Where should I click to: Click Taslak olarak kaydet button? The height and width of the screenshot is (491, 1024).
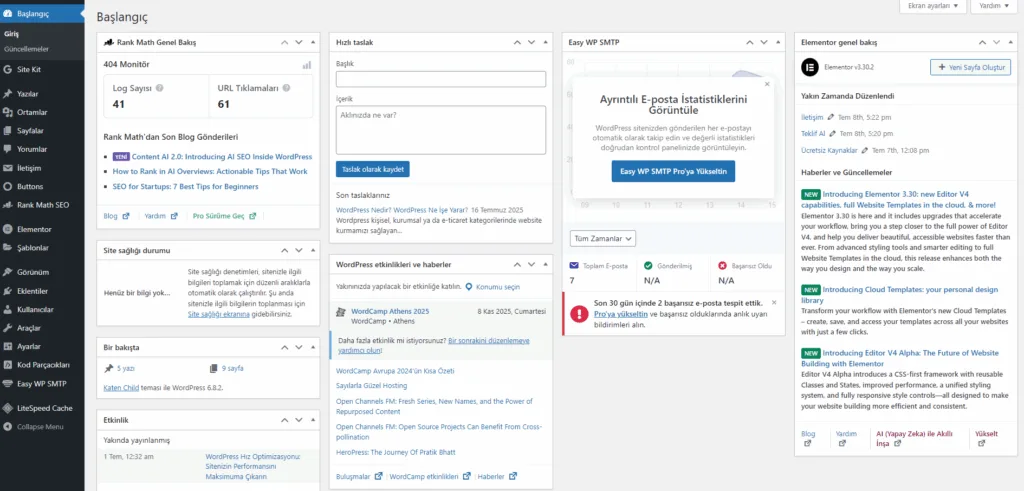tap(372, 169)
